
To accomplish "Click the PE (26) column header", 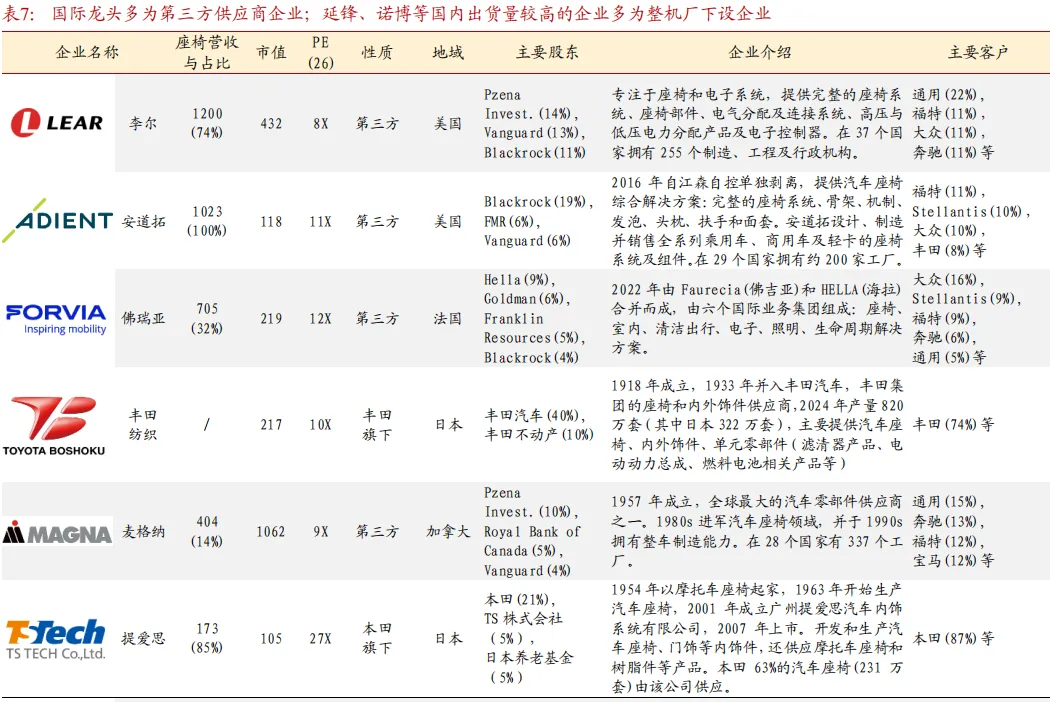I will [x=321, y=52].
